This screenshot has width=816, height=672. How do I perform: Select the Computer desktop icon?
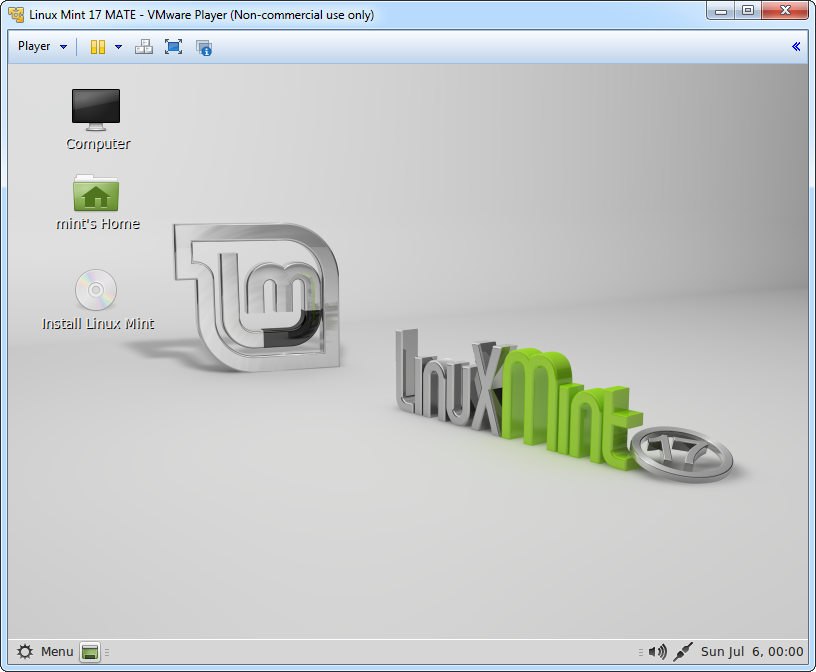coord(96,110)
